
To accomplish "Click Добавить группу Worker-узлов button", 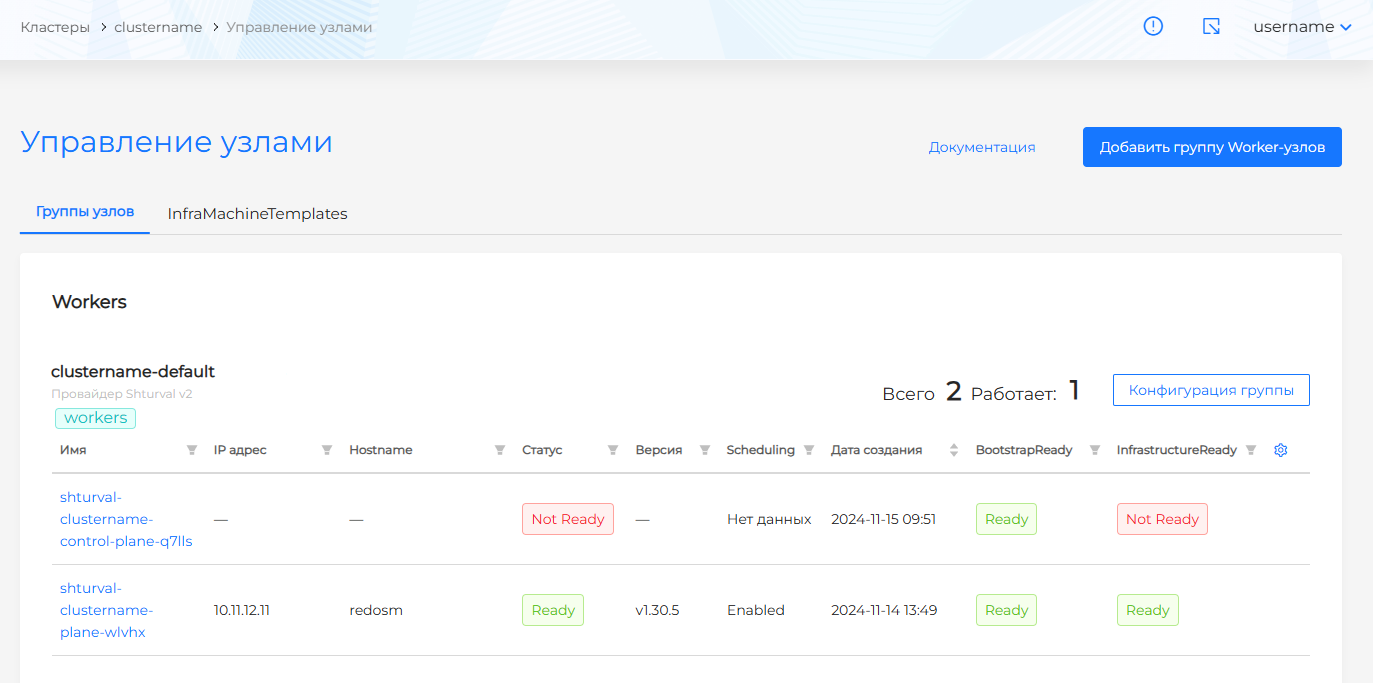I will (x=1212, y=147).
